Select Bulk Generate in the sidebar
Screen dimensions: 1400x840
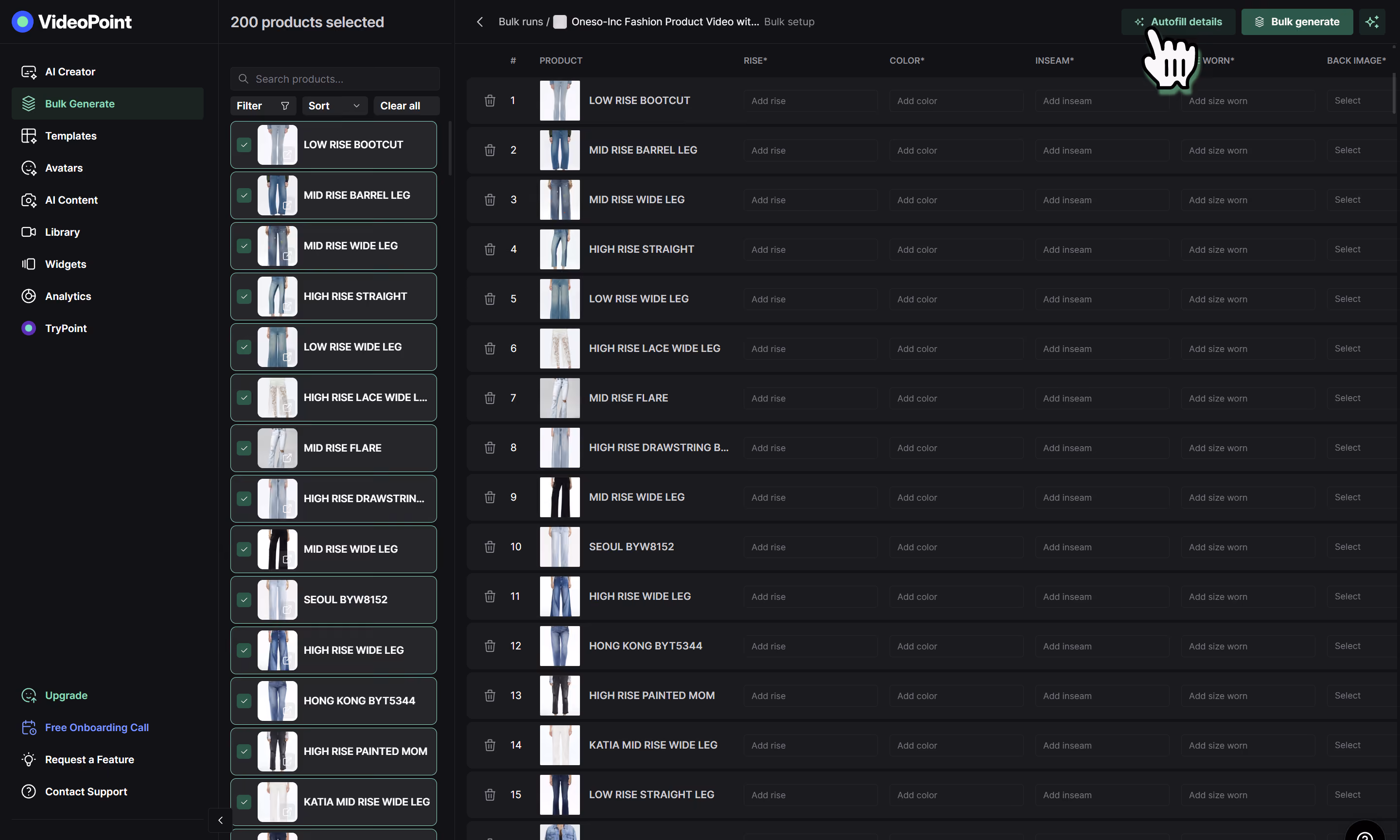[107, 104]
